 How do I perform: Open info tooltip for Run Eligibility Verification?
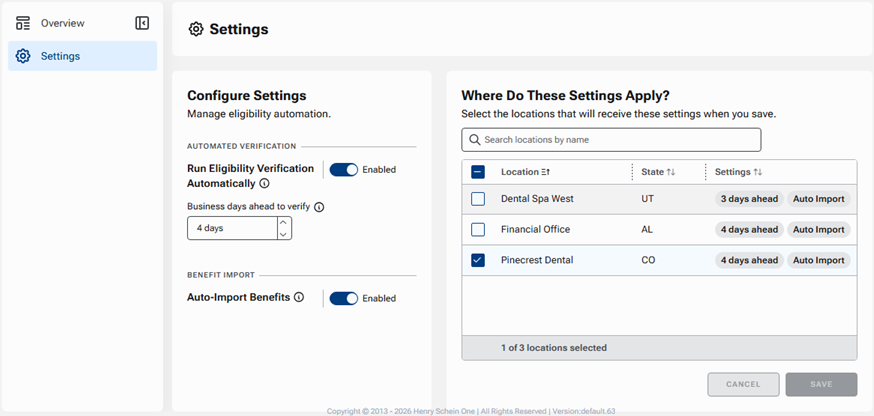pyautogui.click(x=265, y=183)
